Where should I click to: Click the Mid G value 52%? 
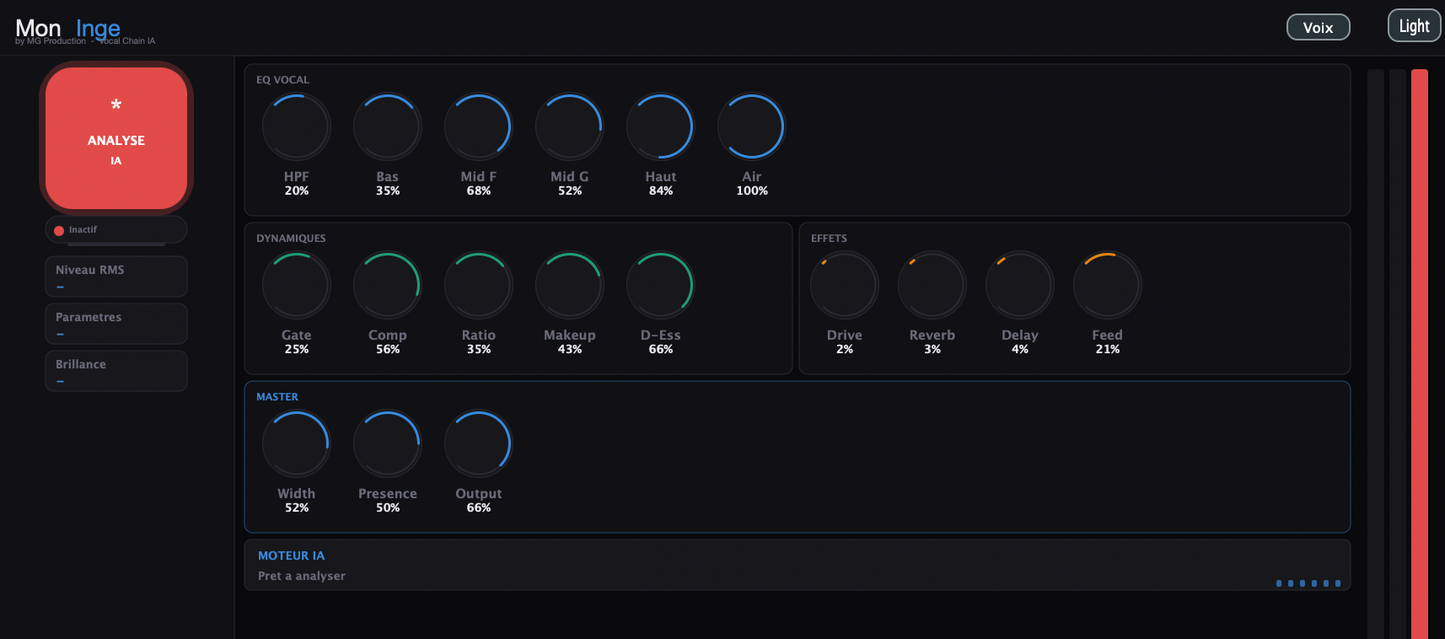pos(569,191)
